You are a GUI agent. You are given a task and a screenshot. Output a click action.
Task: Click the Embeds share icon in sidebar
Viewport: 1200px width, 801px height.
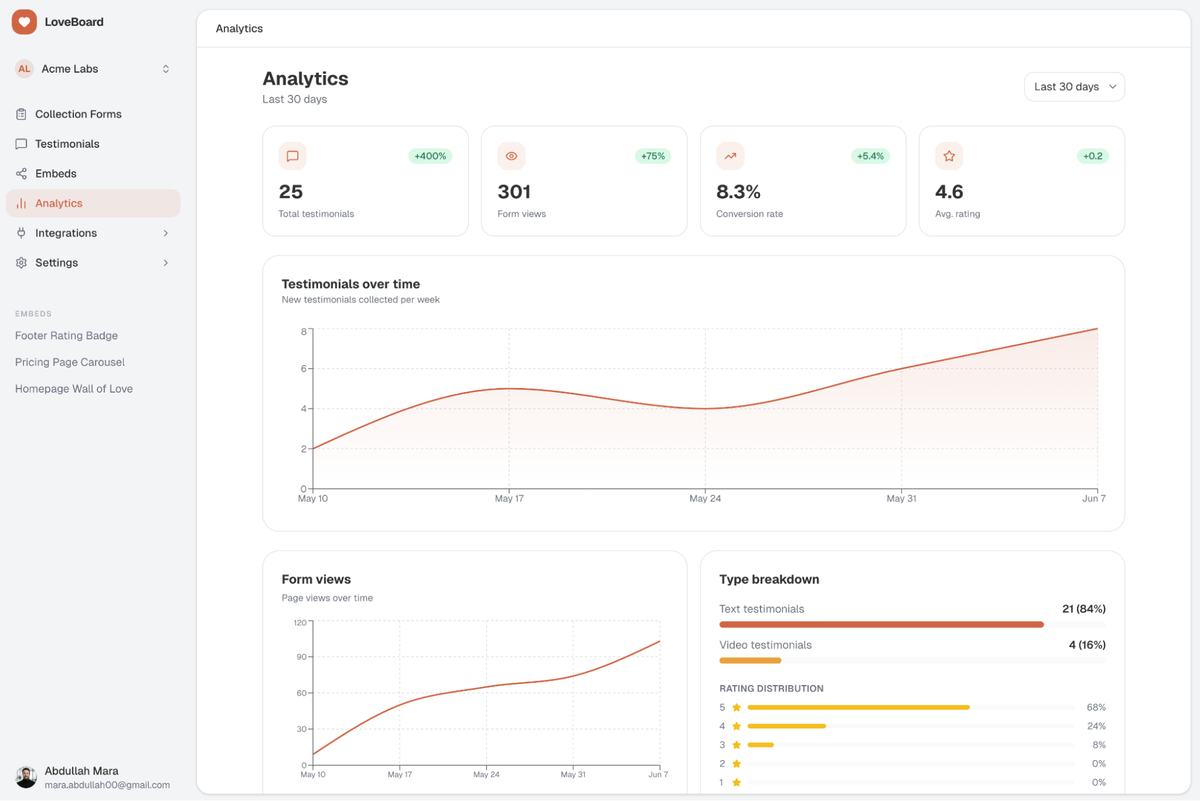click(21, 174)
